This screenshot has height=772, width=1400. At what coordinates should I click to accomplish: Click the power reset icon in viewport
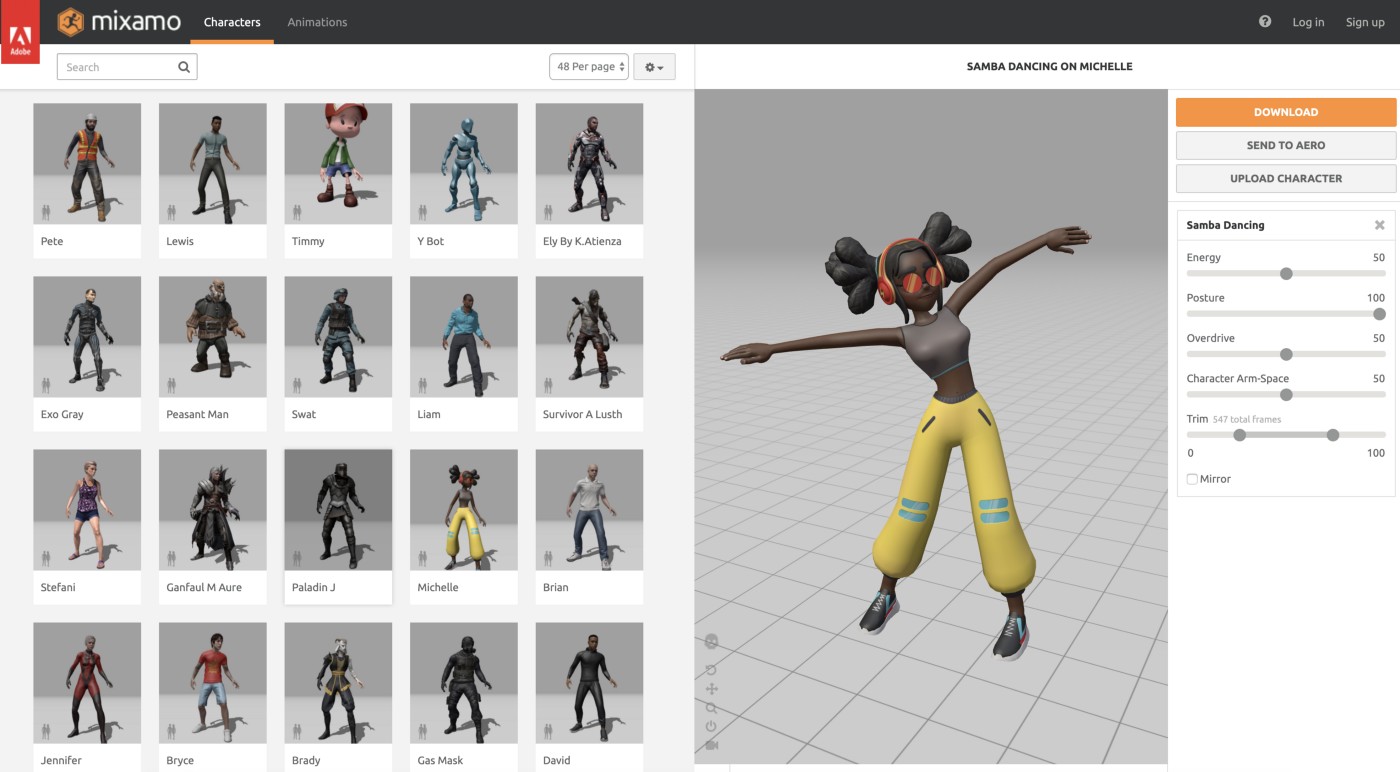pyautogui.click(x=712, y=727)
